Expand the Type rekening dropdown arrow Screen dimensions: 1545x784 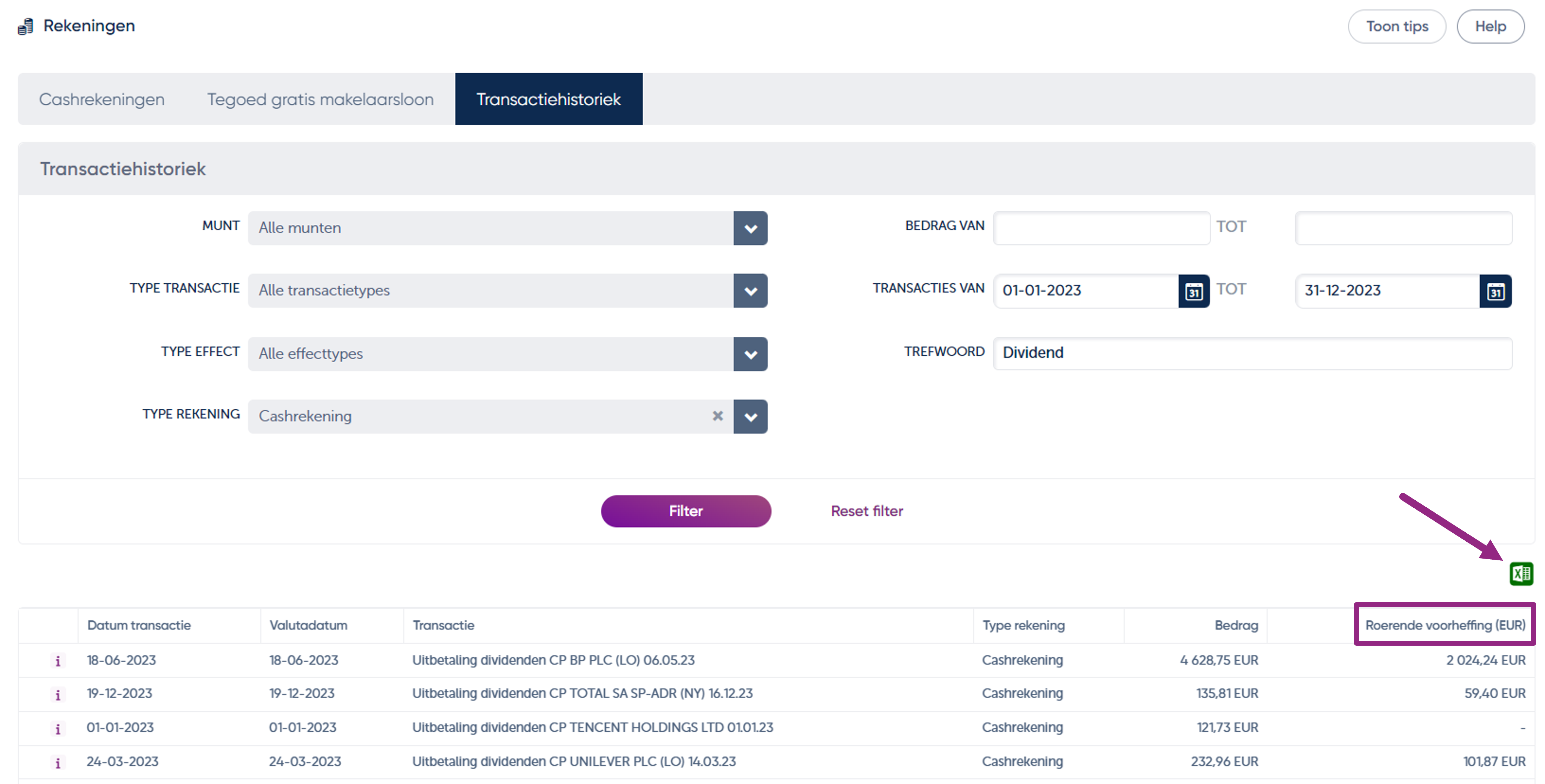click(750, 416)
